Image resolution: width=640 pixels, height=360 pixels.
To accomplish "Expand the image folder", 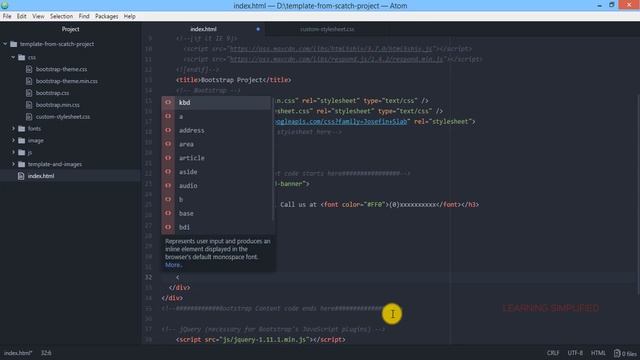I will click(13, 140).
